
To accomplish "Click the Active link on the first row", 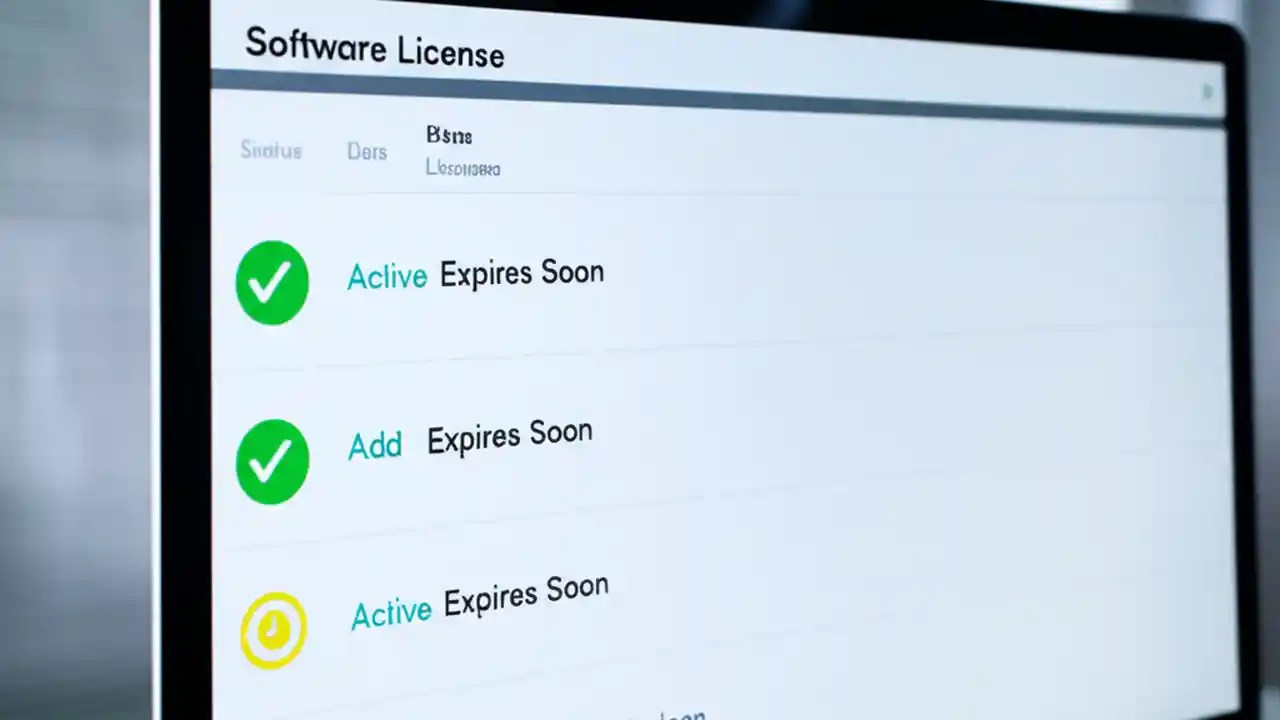I will pos(387,277).
